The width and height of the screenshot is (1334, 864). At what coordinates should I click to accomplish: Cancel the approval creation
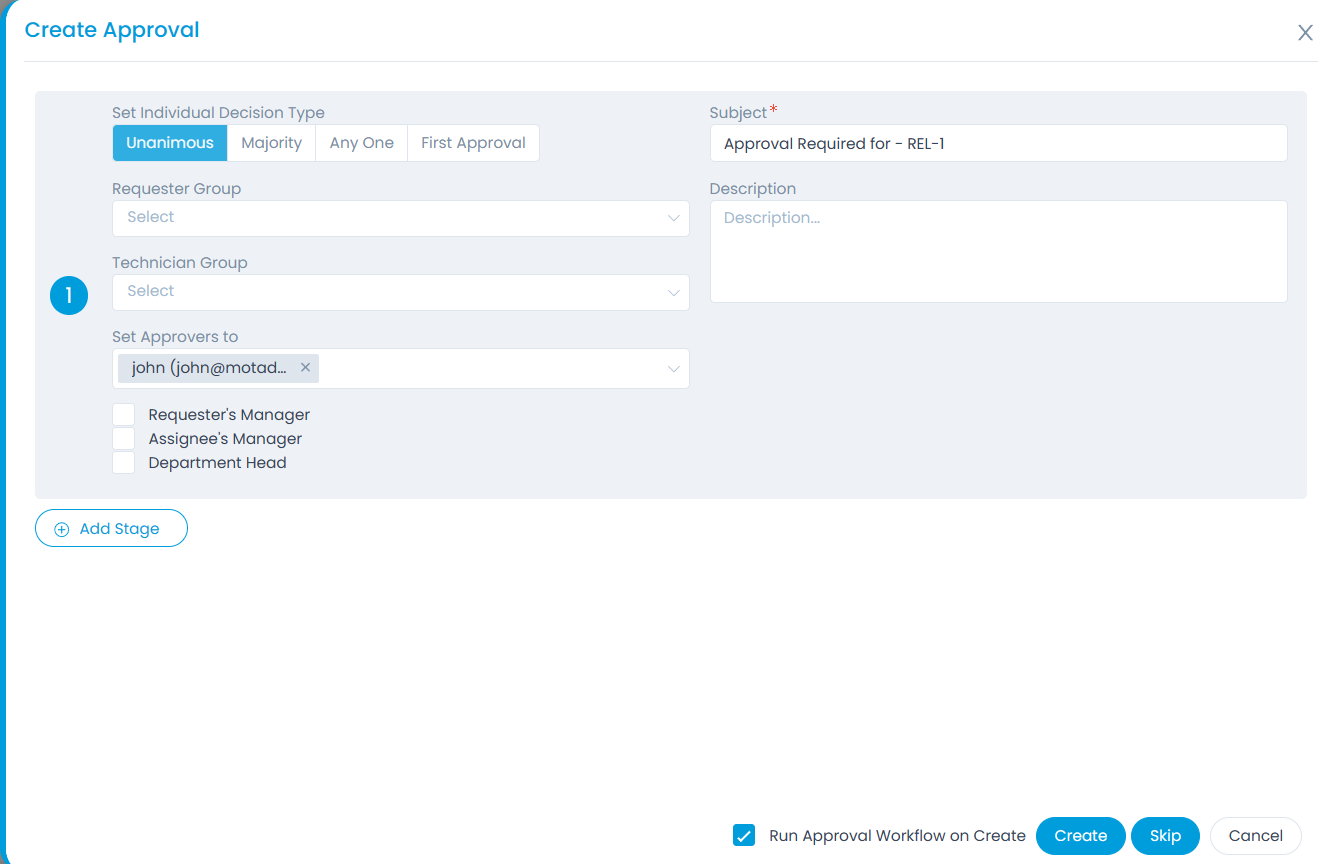[x=1255, y=836]
